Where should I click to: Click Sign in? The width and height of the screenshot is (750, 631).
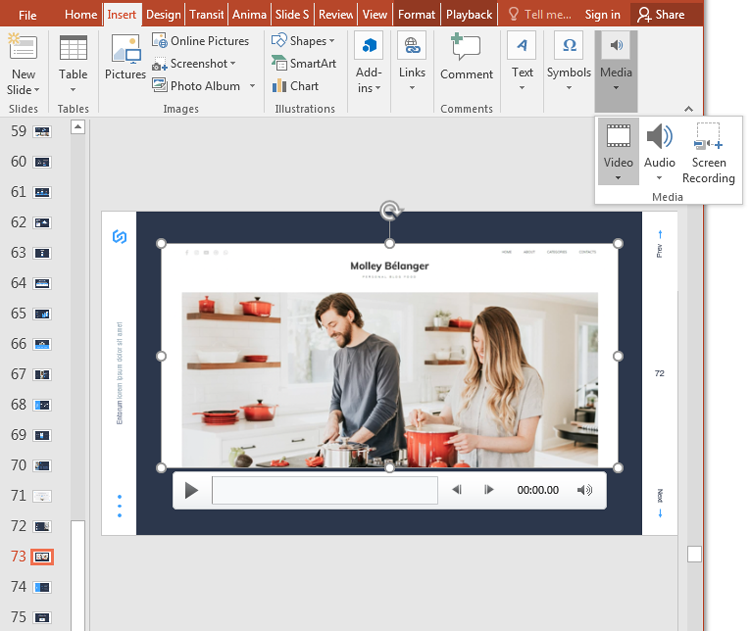602,15
